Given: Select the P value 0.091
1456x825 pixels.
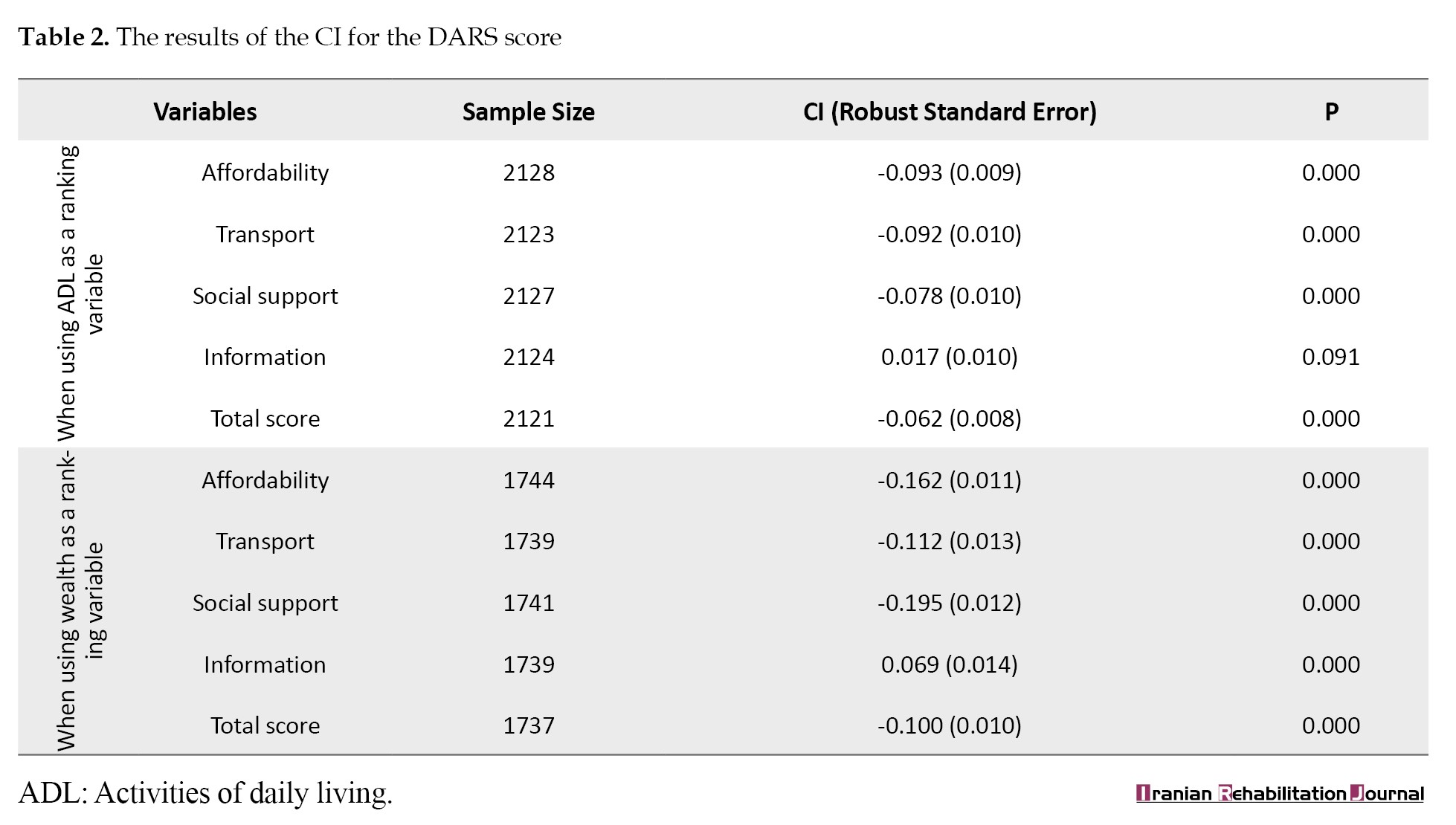Looking at the screenshot, I should 1331,357.
